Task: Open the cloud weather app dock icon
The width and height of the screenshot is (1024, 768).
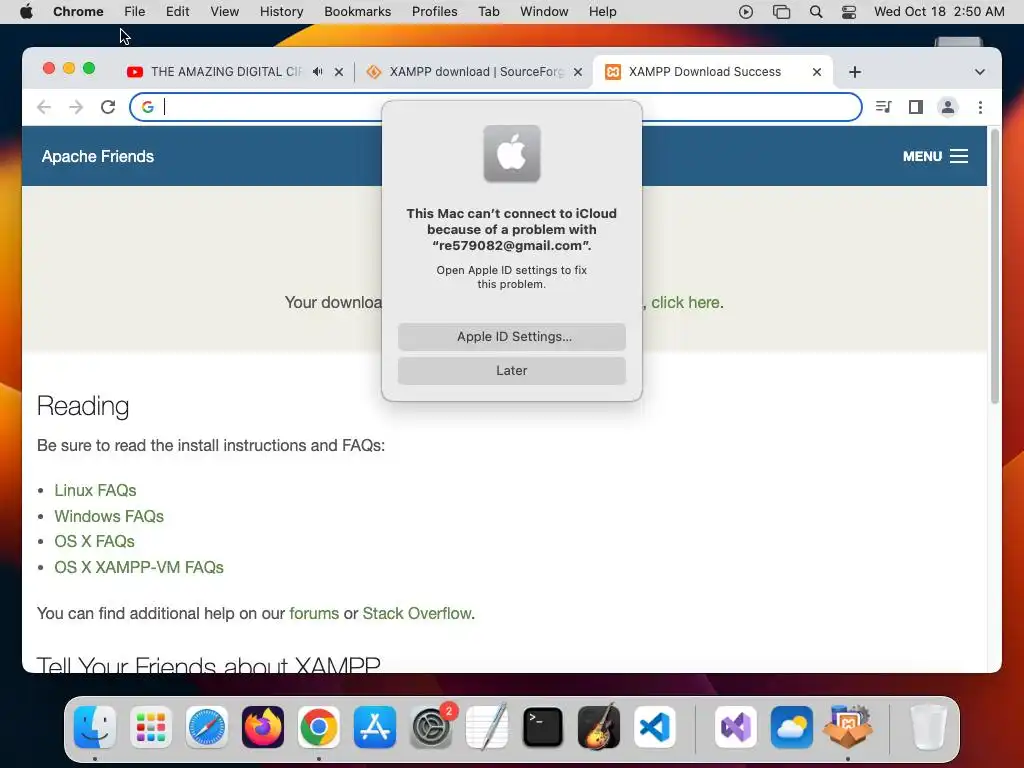Action: click(792, 727)
